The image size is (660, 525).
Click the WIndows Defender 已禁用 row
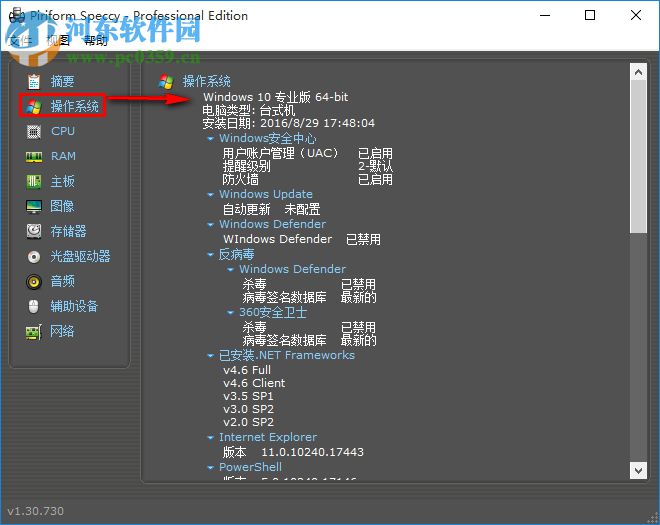point(302,240)
